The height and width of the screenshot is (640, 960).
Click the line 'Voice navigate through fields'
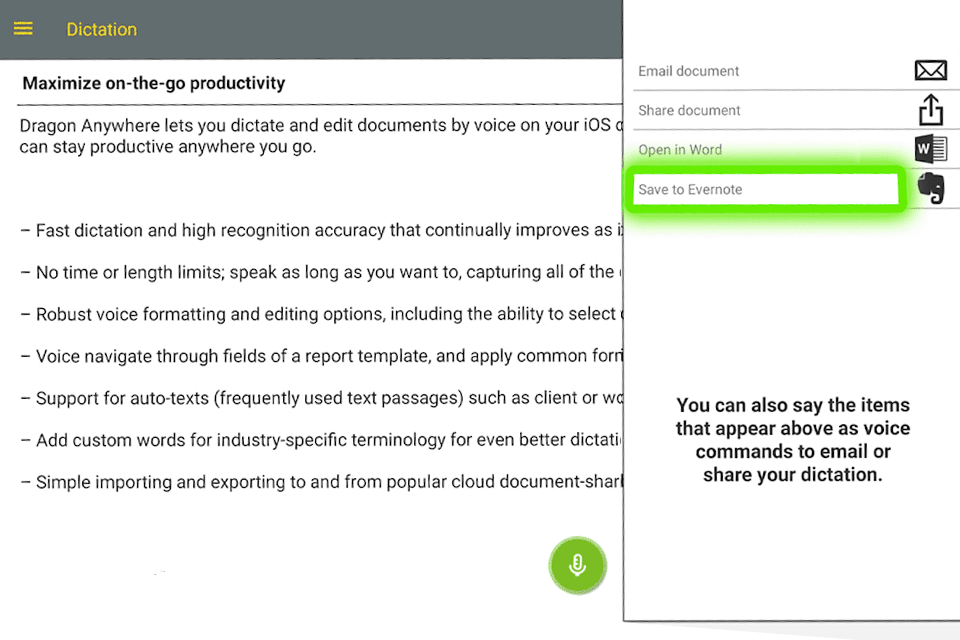click(x=321, y=356)
